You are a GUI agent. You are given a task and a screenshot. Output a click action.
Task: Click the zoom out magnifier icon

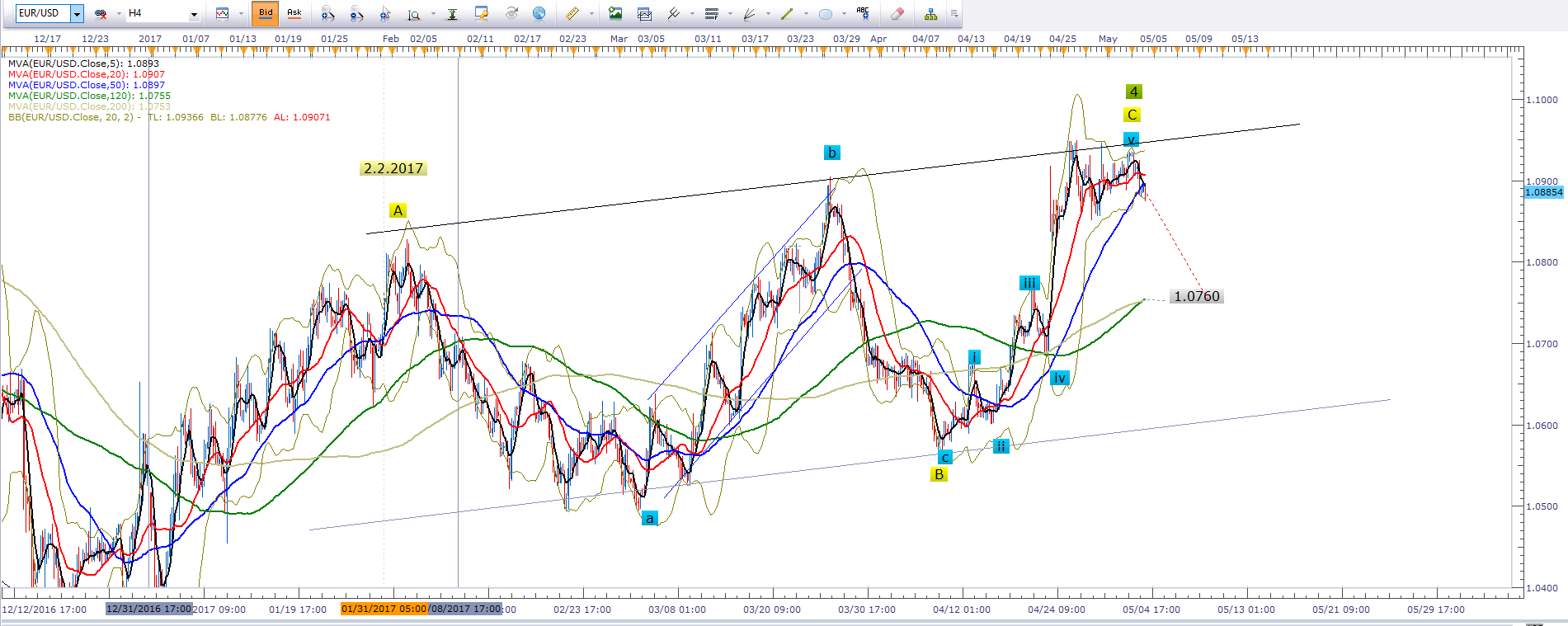pos(356,13)
